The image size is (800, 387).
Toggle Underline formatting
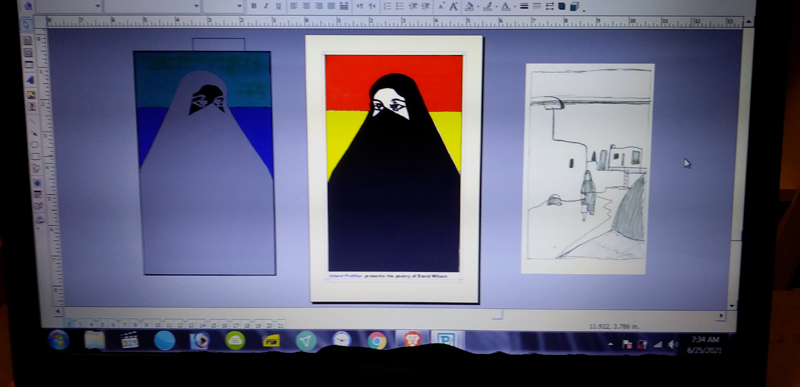tap(278, 6)
